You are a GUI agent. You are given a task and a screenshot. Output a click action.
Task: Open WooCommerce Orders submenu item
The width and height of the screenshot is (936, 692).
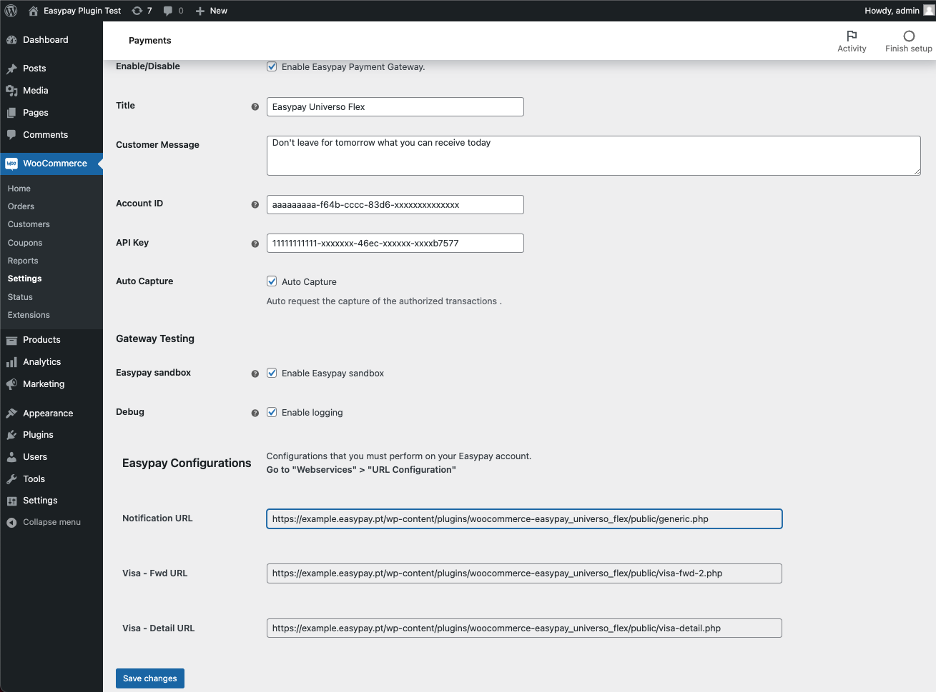[x=21, y=207]
